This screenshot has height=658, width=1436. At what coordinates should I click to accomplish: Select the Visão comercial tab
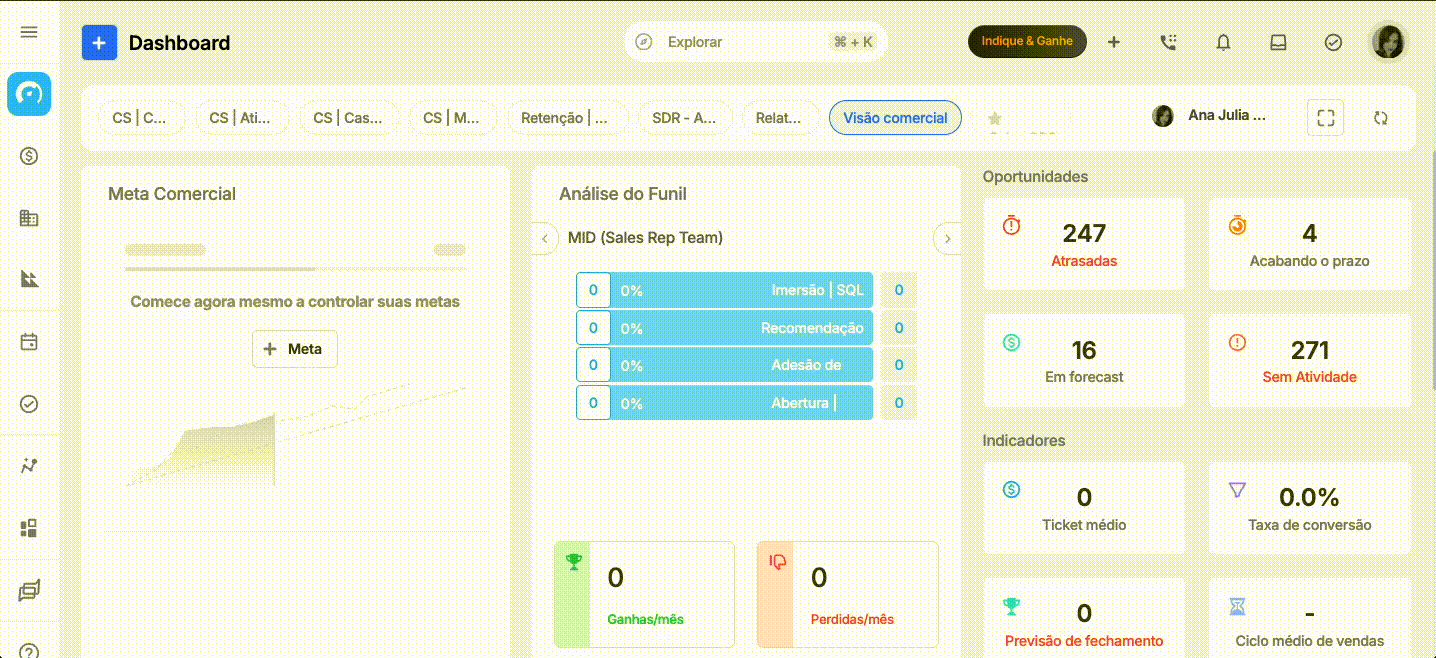895,118
